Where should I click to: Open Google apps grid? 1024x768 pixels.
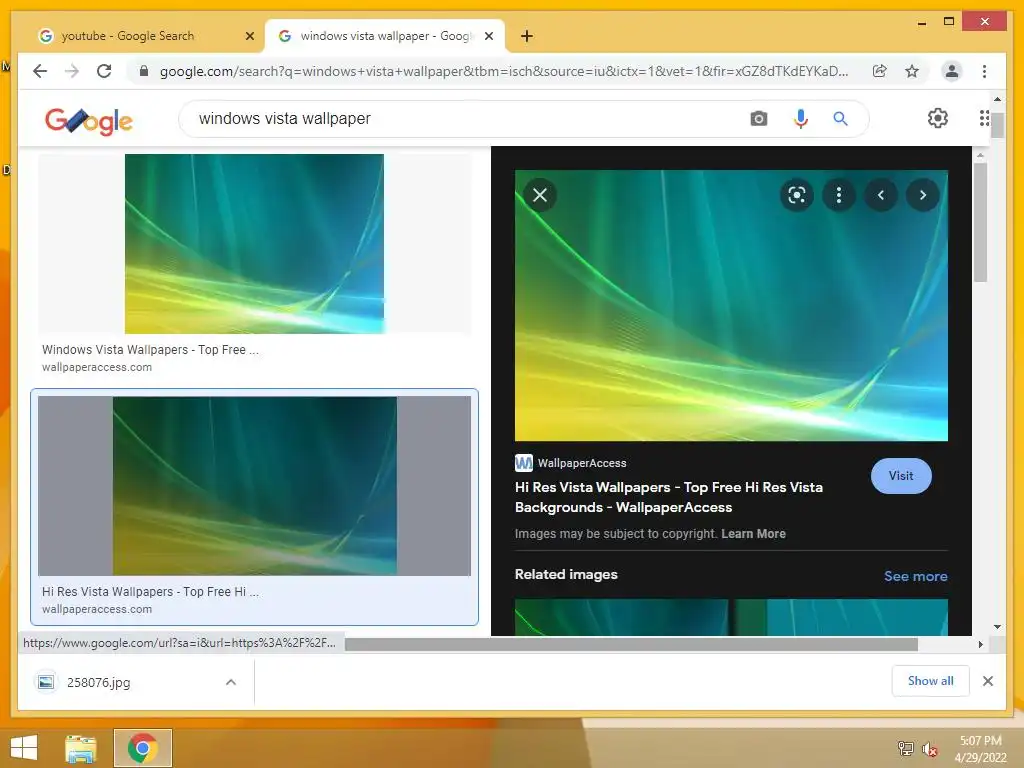coord(984,118)
